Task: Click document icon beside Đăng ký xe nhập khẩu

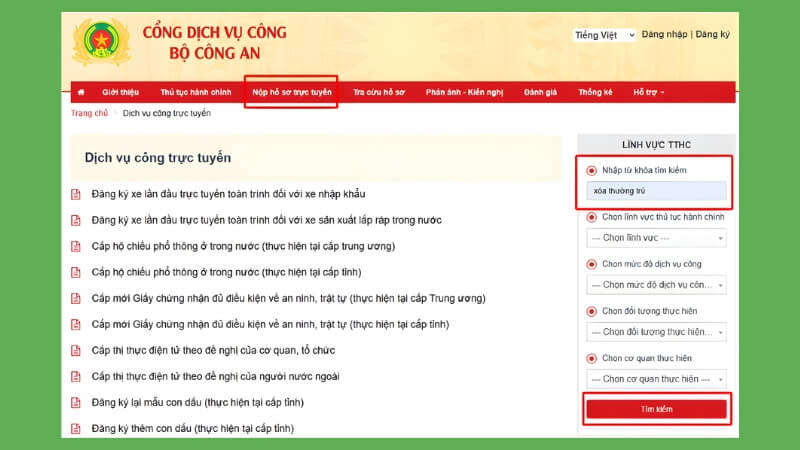Action: (x=76, y=194)
